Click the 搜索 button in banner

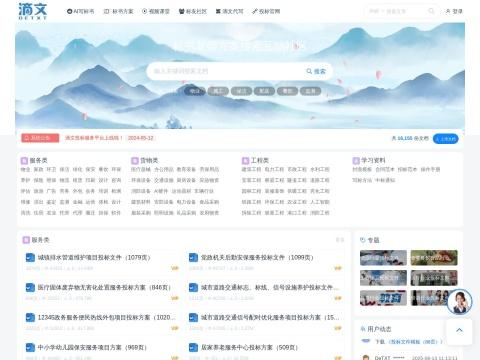pos(316,71)
